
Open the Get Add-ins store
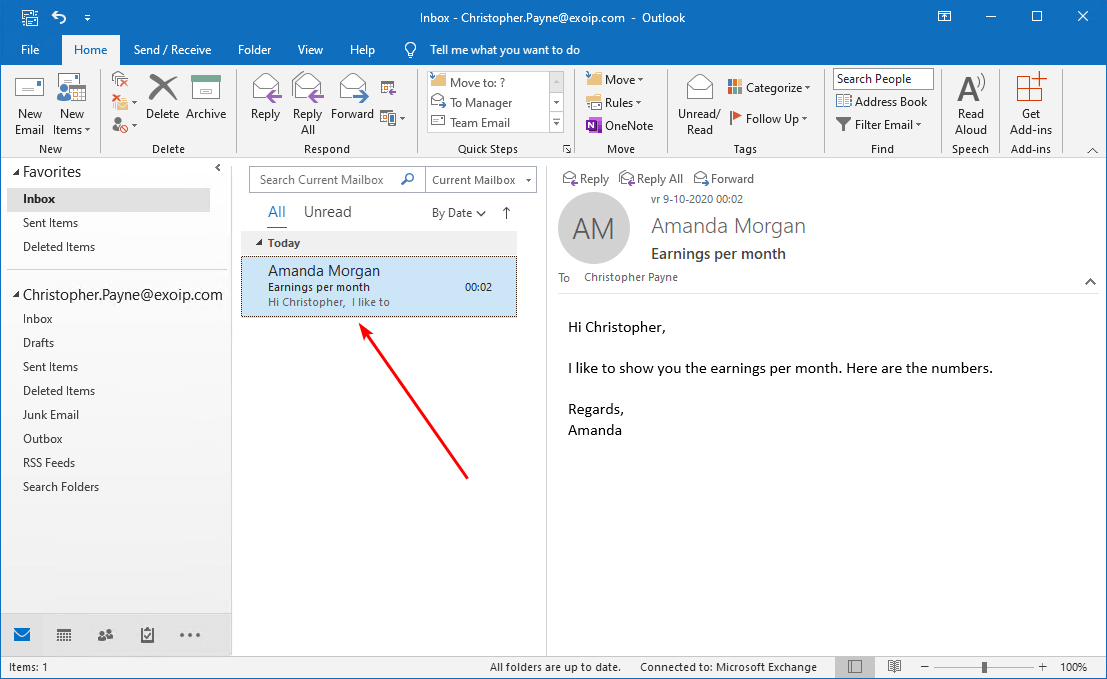(x=1030, y=103)
